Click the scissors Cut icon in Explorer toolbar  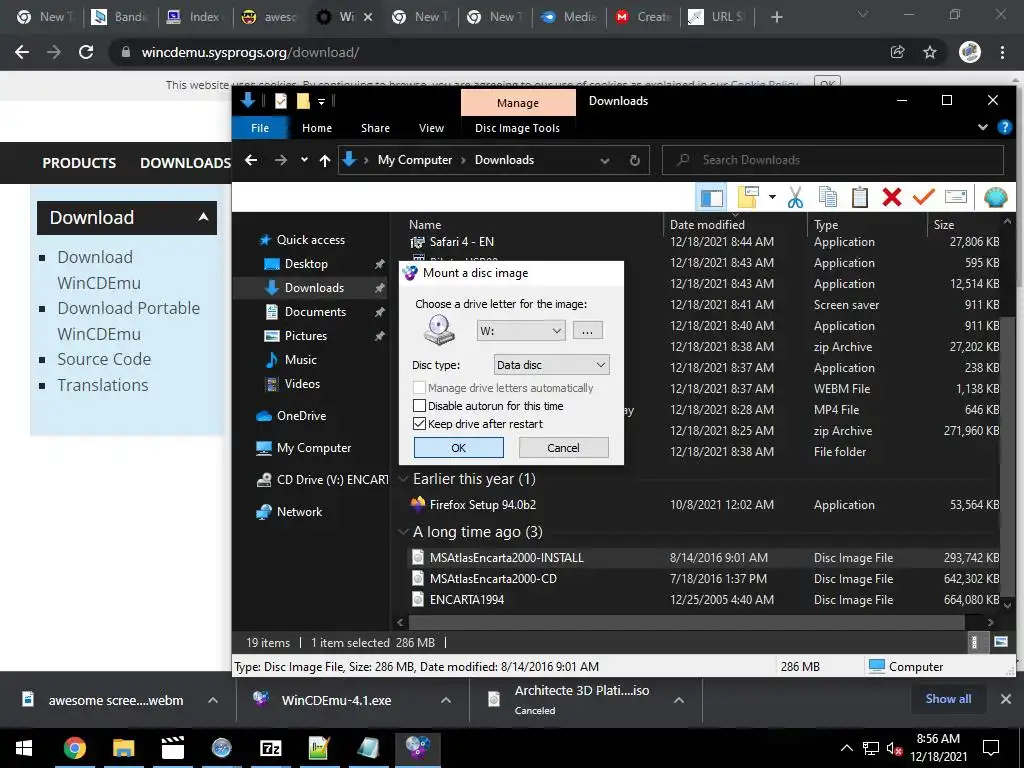pyautogui.click(x=795, y=197)
